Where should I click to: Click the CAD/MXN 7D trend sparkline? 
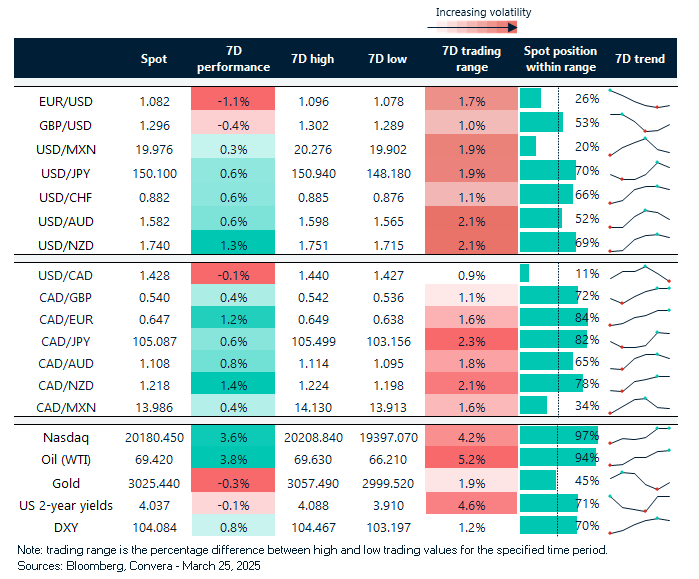pyautogui.click(x=640, y=404)
